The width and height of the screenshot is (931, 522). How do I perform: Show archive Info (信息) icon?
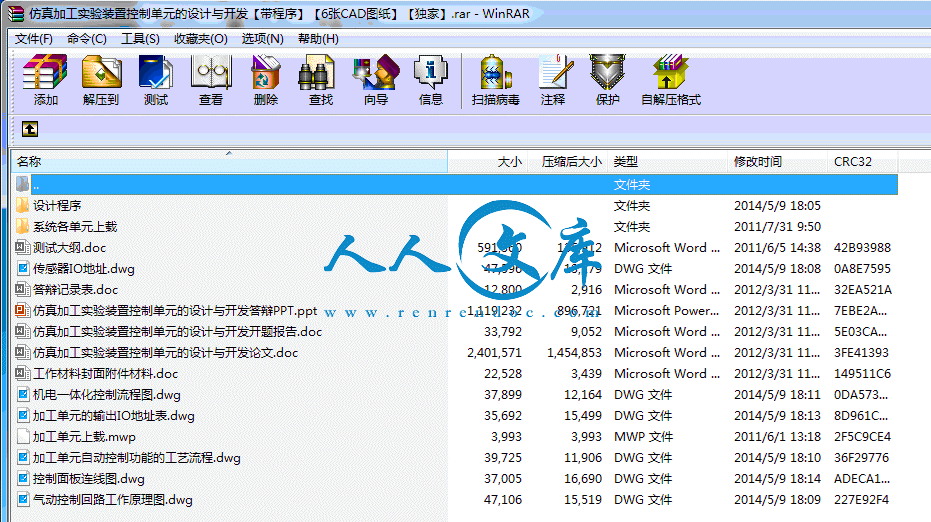(430, 73)
